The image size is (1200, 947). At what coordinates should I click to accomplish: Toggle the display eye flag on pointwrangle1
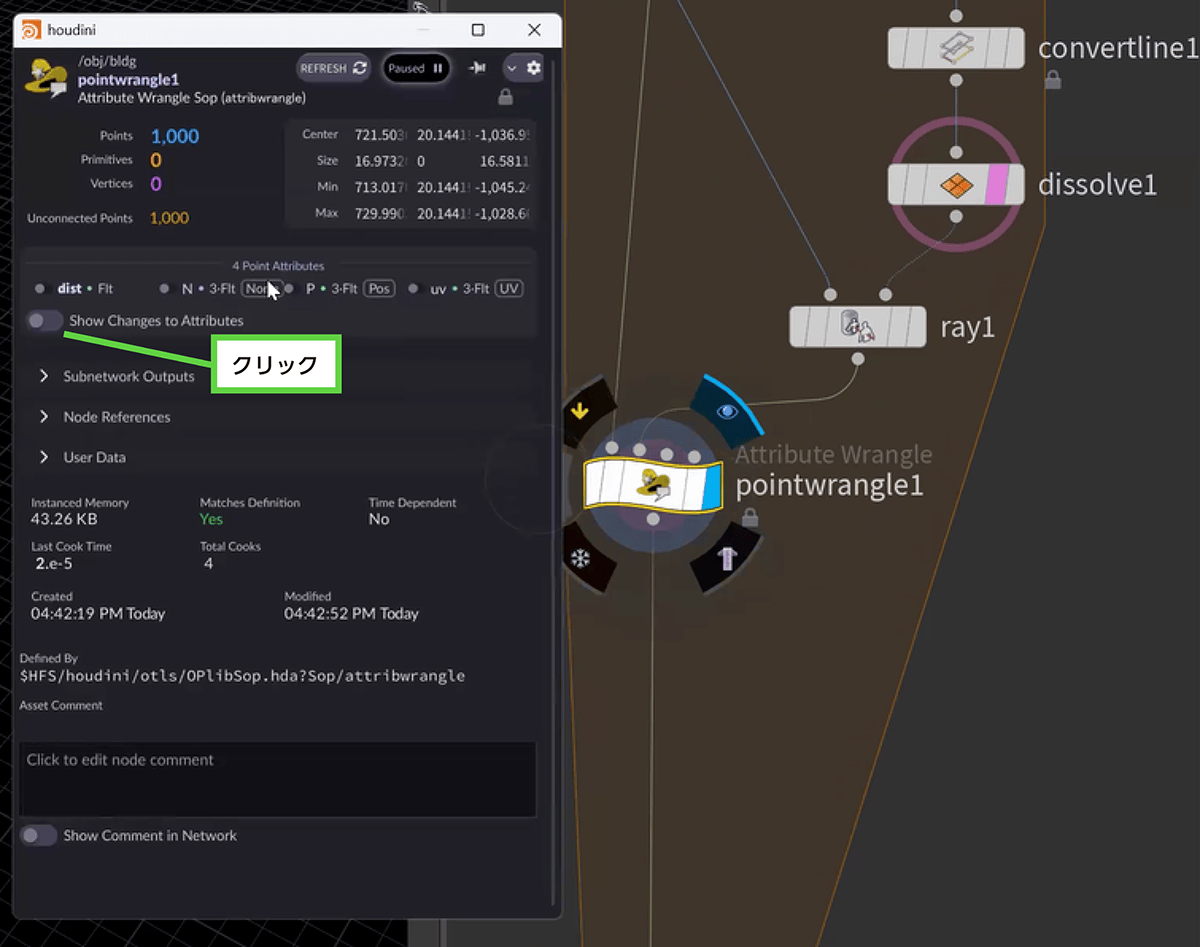[x=727, y=411]
